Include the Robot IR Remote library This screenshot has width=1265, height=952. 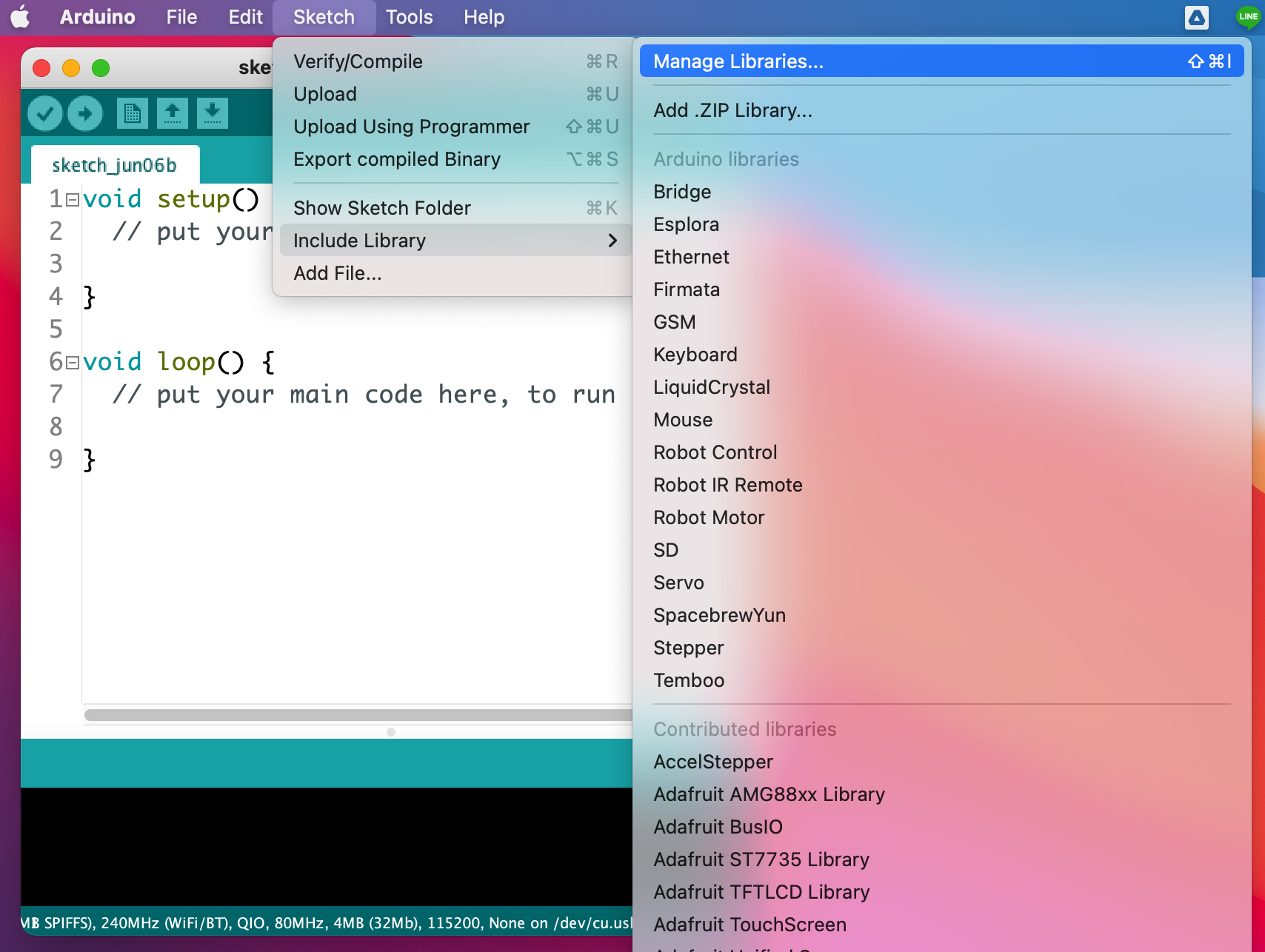[941, 485]
